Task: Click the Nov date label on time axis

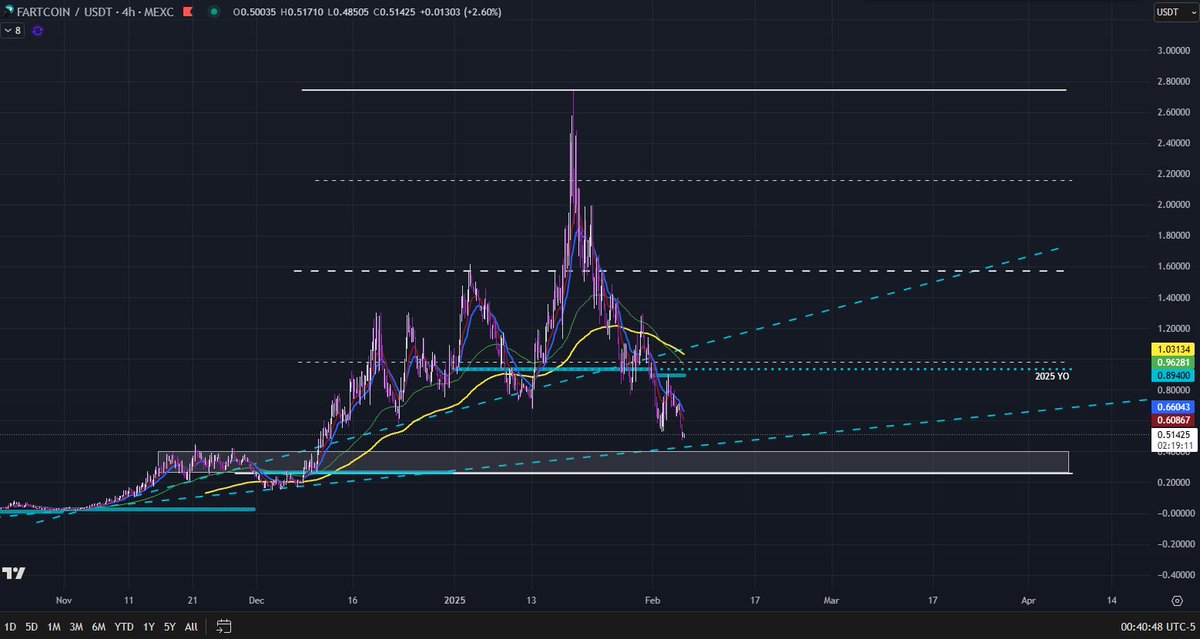Action: point(65,601)
